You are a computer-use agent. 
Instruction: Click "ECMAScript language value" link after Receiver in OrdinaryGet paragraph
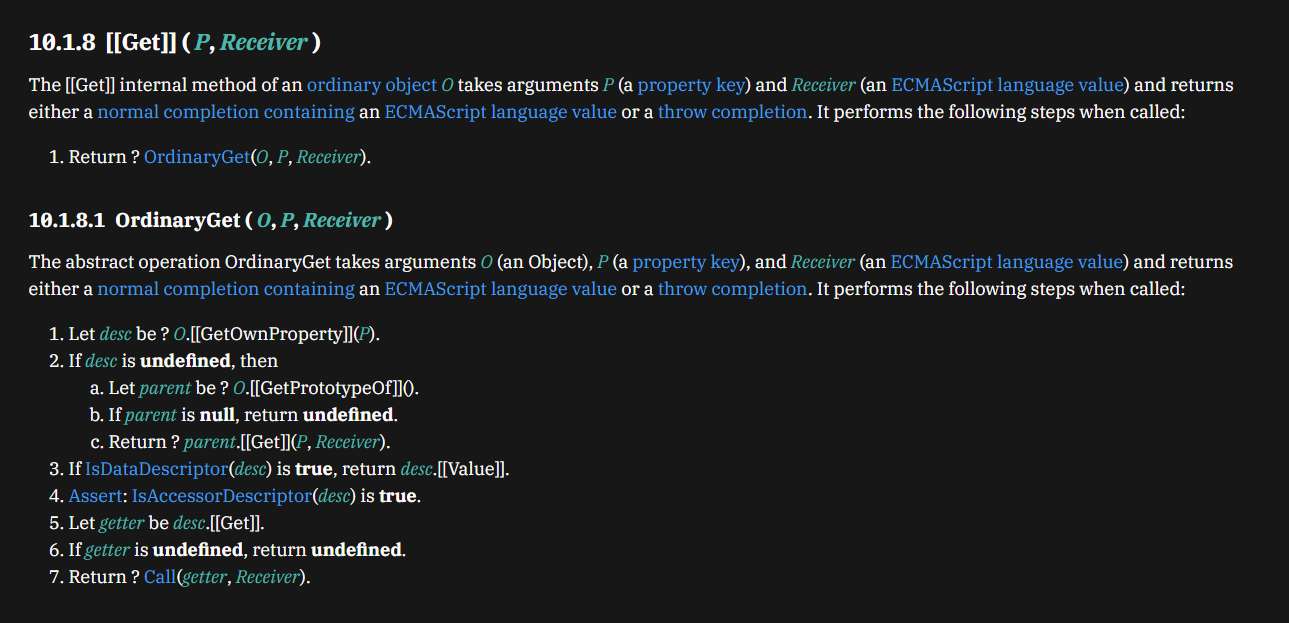click(1008, 262)
